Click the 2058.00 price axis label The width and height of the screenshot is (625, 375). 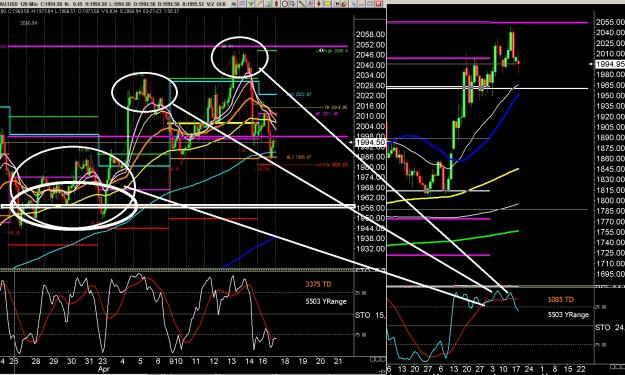point(370,35)
